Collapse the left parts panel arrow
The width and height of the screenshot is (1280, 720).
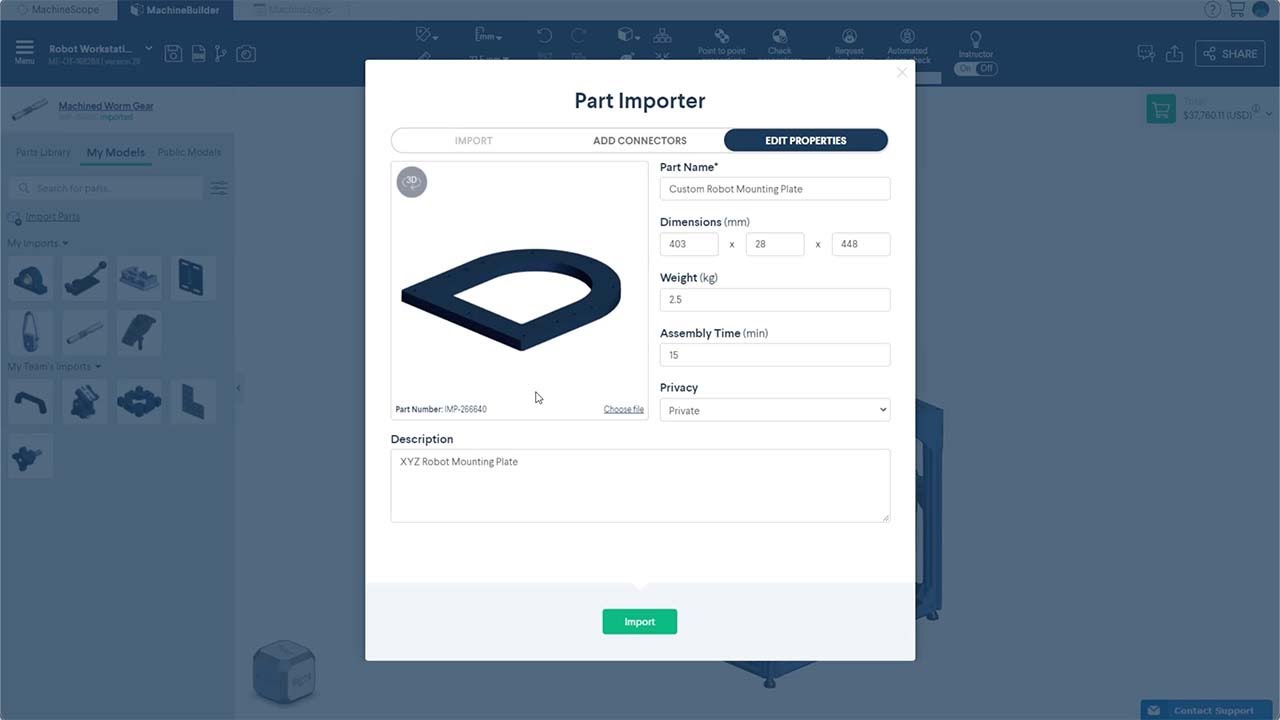click(x=238, y=388)
